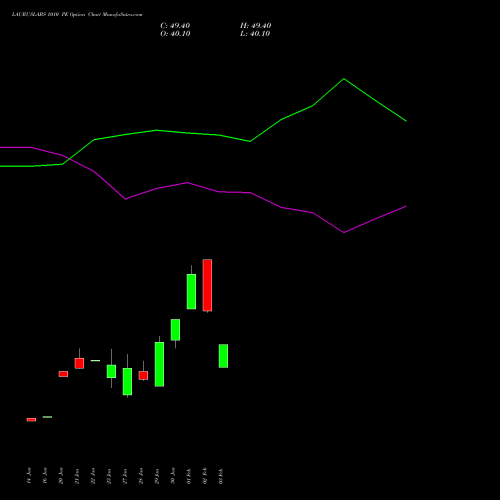Click the '30 Jan' date axis label
This screenshot has width=500, height=500.
click(x=173, y=476)
